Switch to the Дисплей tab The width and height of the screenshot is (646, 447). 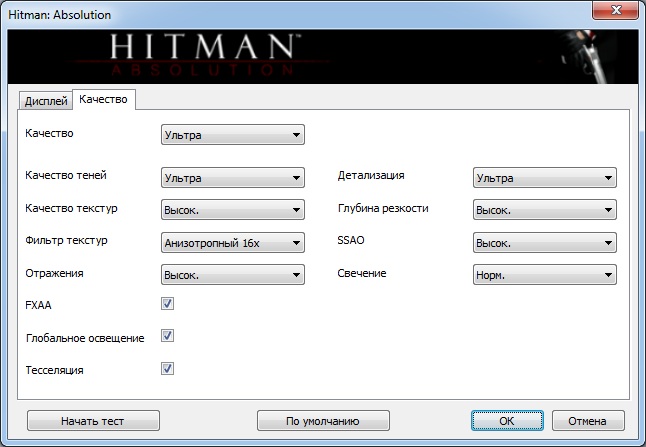46,101
